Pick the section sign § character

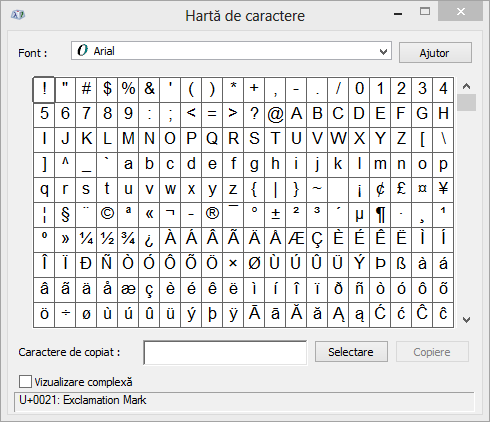(65, 215)
